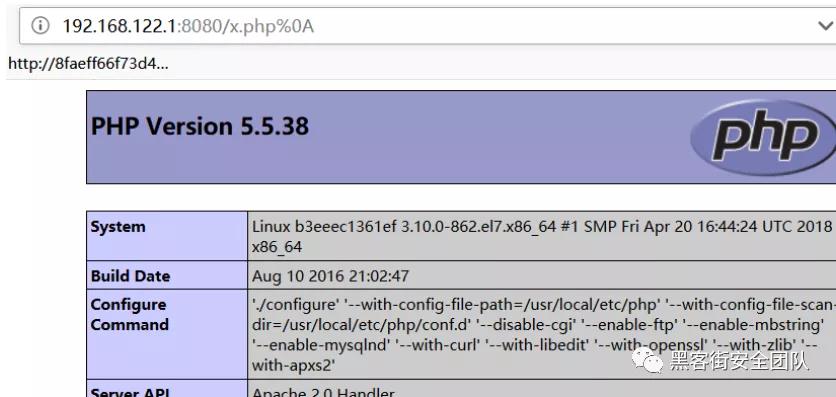Click the 黑客街安全团队 watermark text
Screen dimensions: 836x397
pyautogui.click(x=739, y=361)
